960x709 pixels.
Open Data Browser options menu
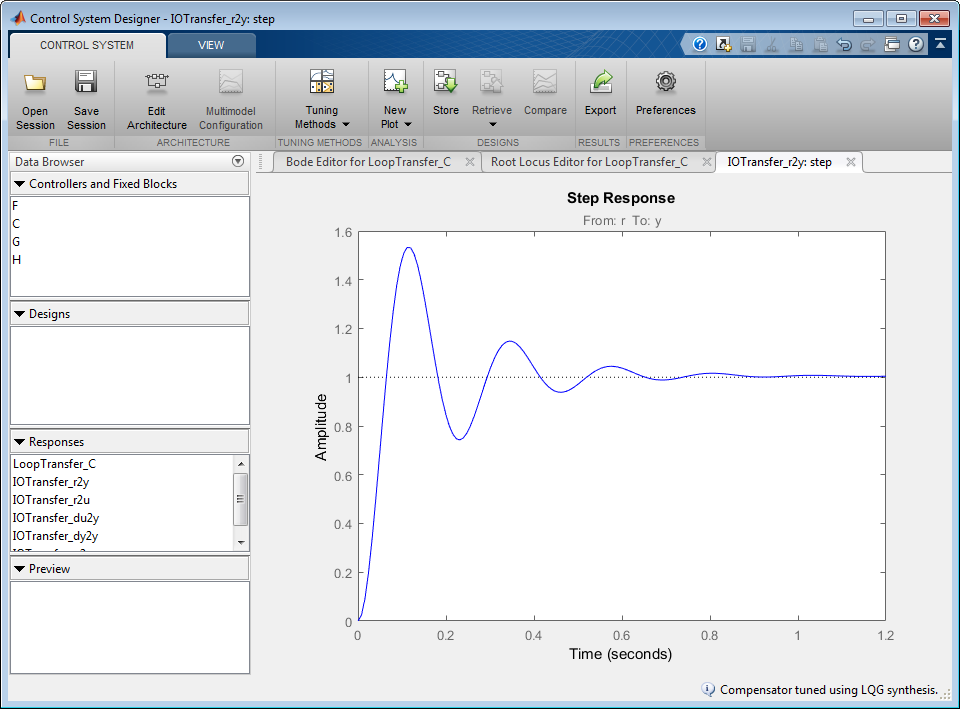pyautogui.click(x=238, y=161)
